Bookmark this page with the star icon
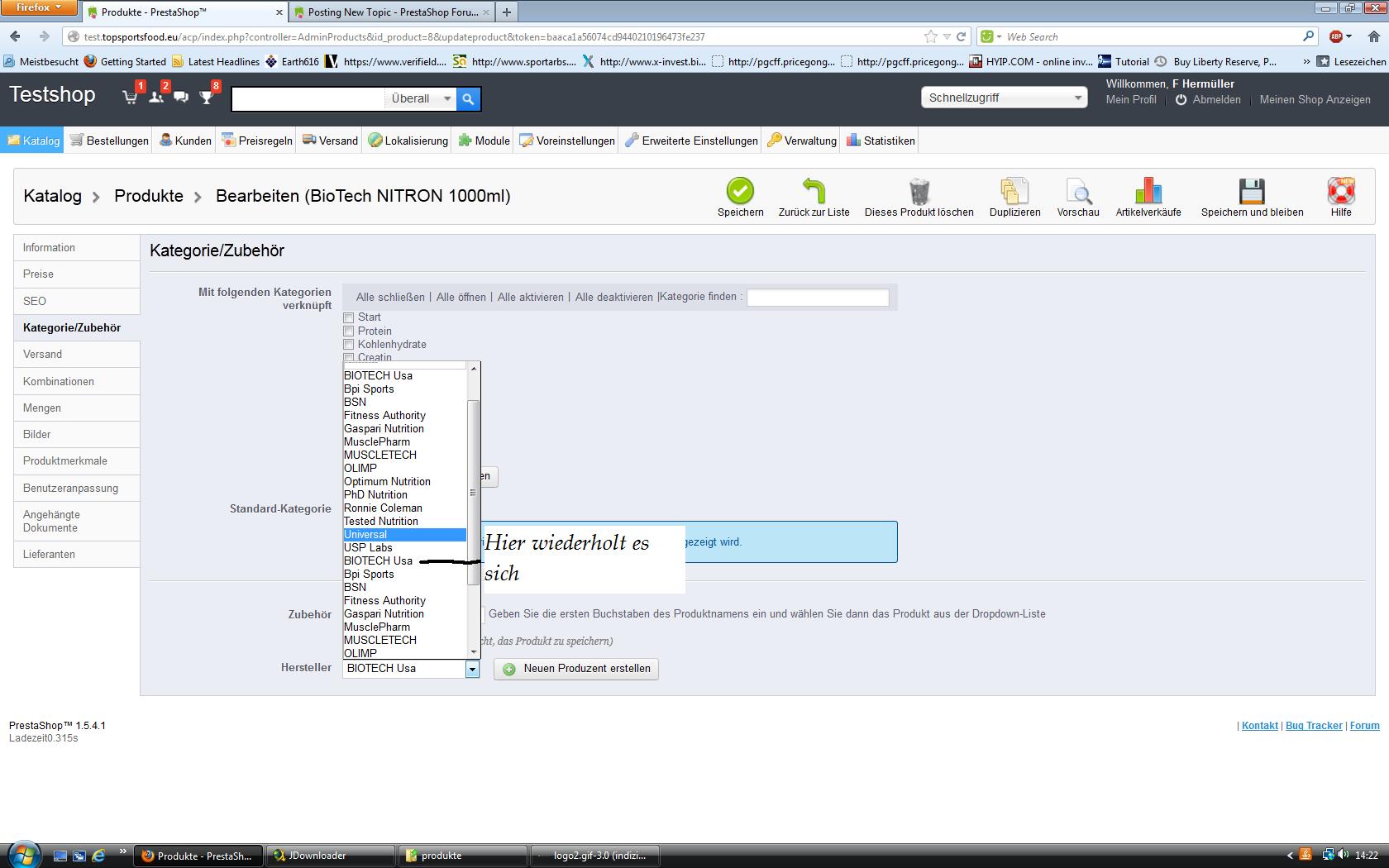The width and height of the screenshot is (1389, 868). [x=931, y=36]
